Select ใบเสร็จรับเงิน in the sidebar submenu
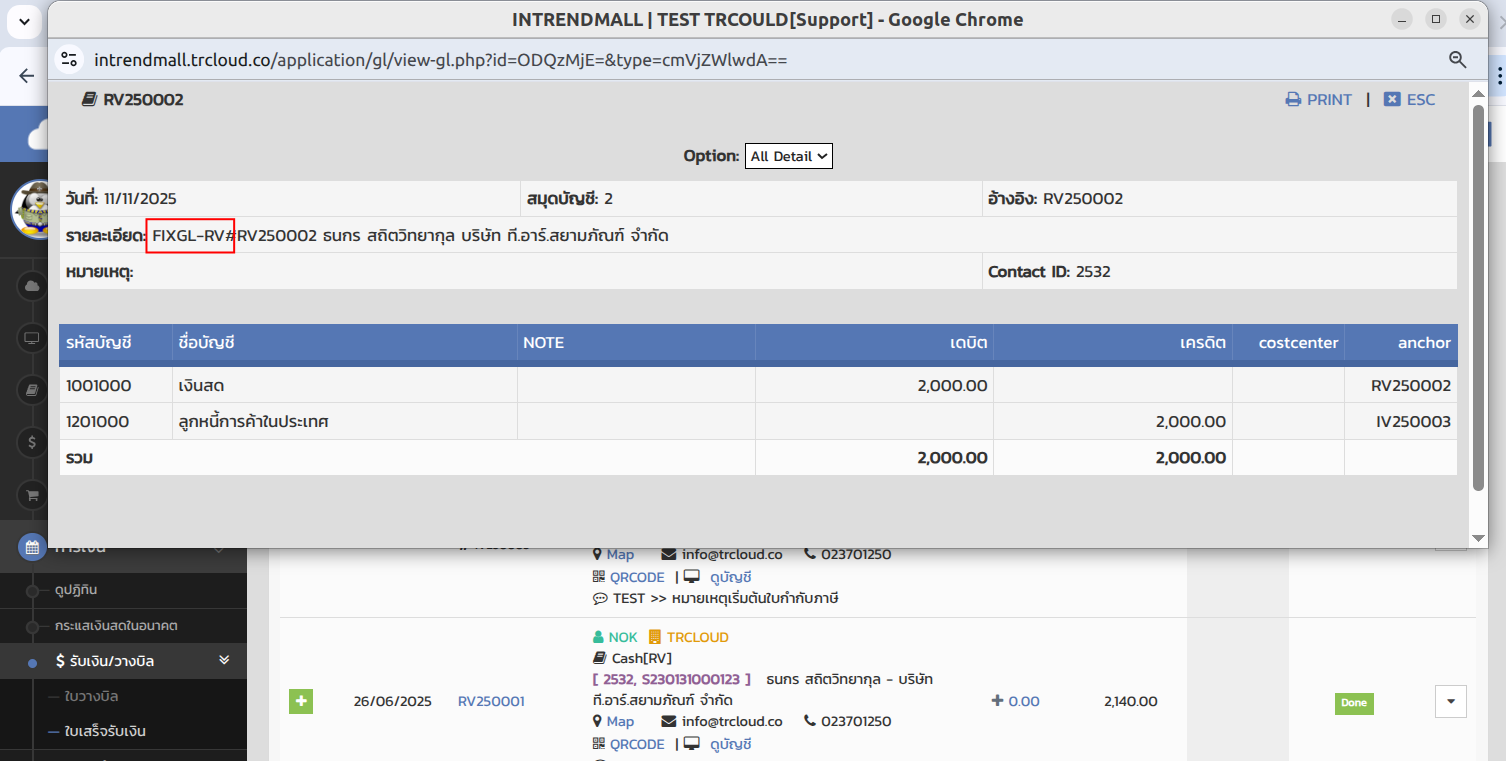The width and height of the screenshot is (1506, 761). pos(104,731)
